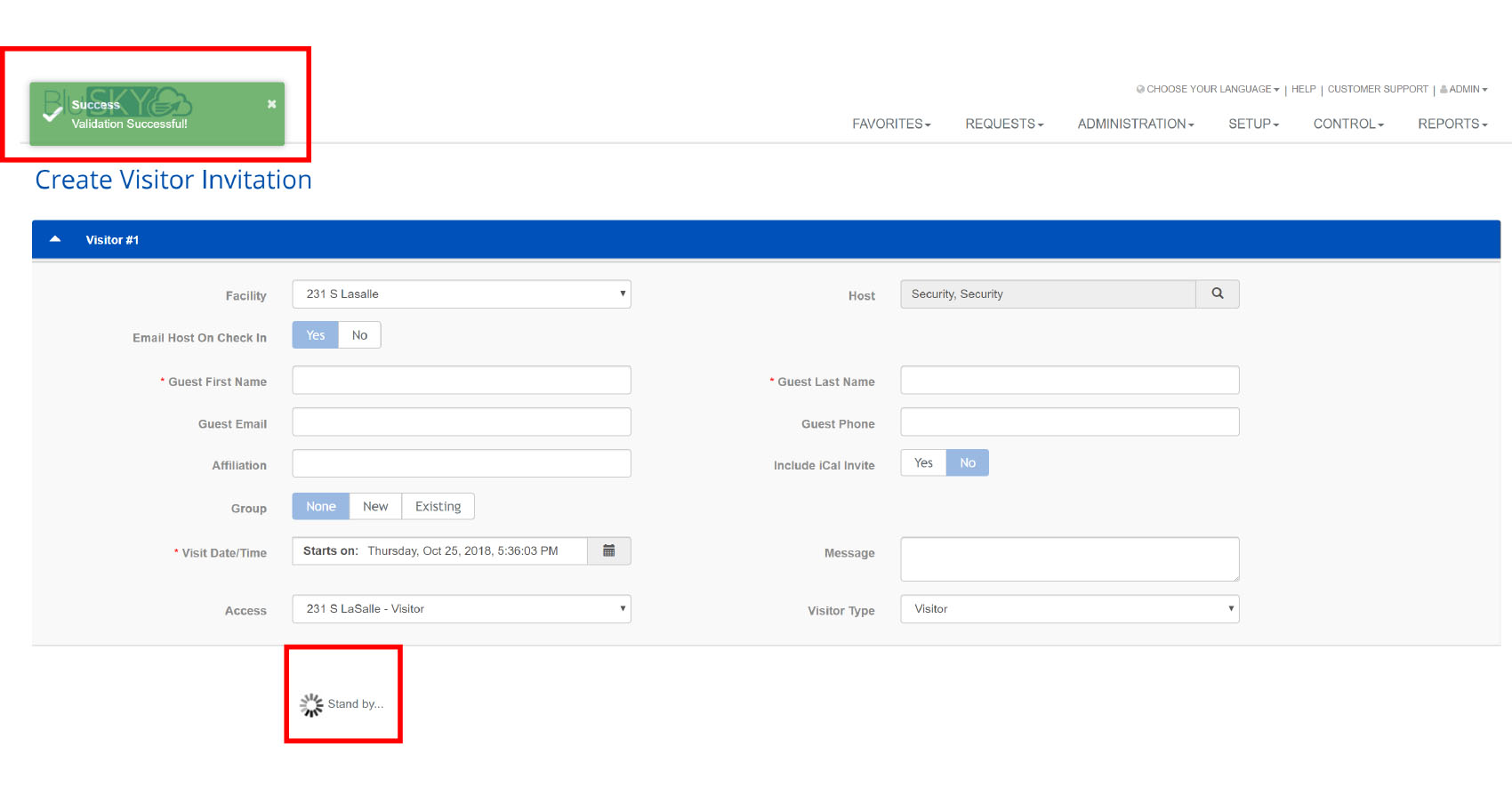Screen dimensions: 1512x795
Task: Select the Existing group option
Action: pyautogui.click(x=438, y=507)
